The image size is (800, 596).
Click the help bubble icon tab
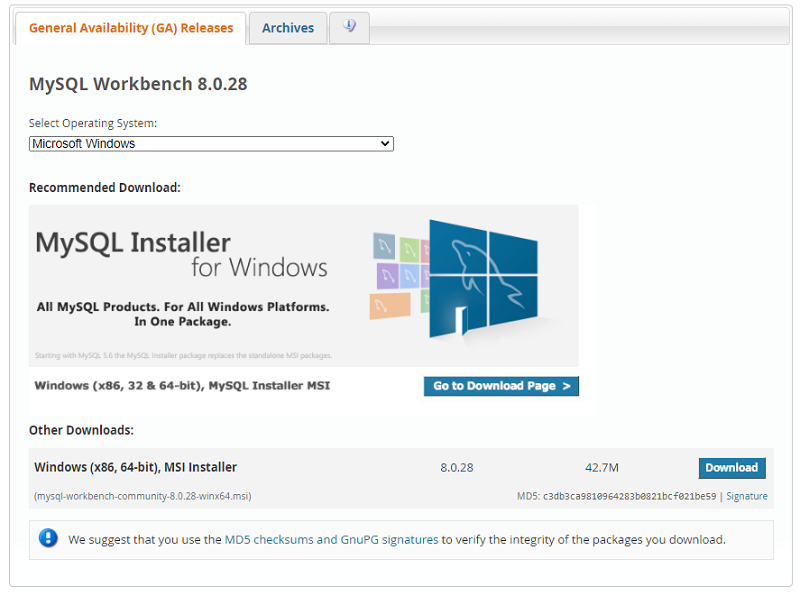pyautogui.click(x=349, y=28)
